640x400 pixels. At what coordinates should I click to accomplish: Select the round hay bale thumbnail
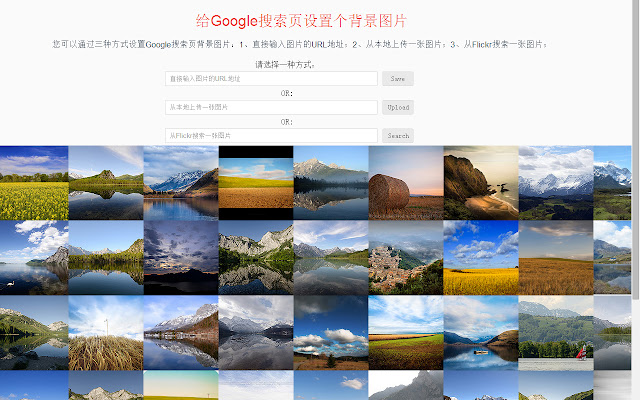coord(406,183)
